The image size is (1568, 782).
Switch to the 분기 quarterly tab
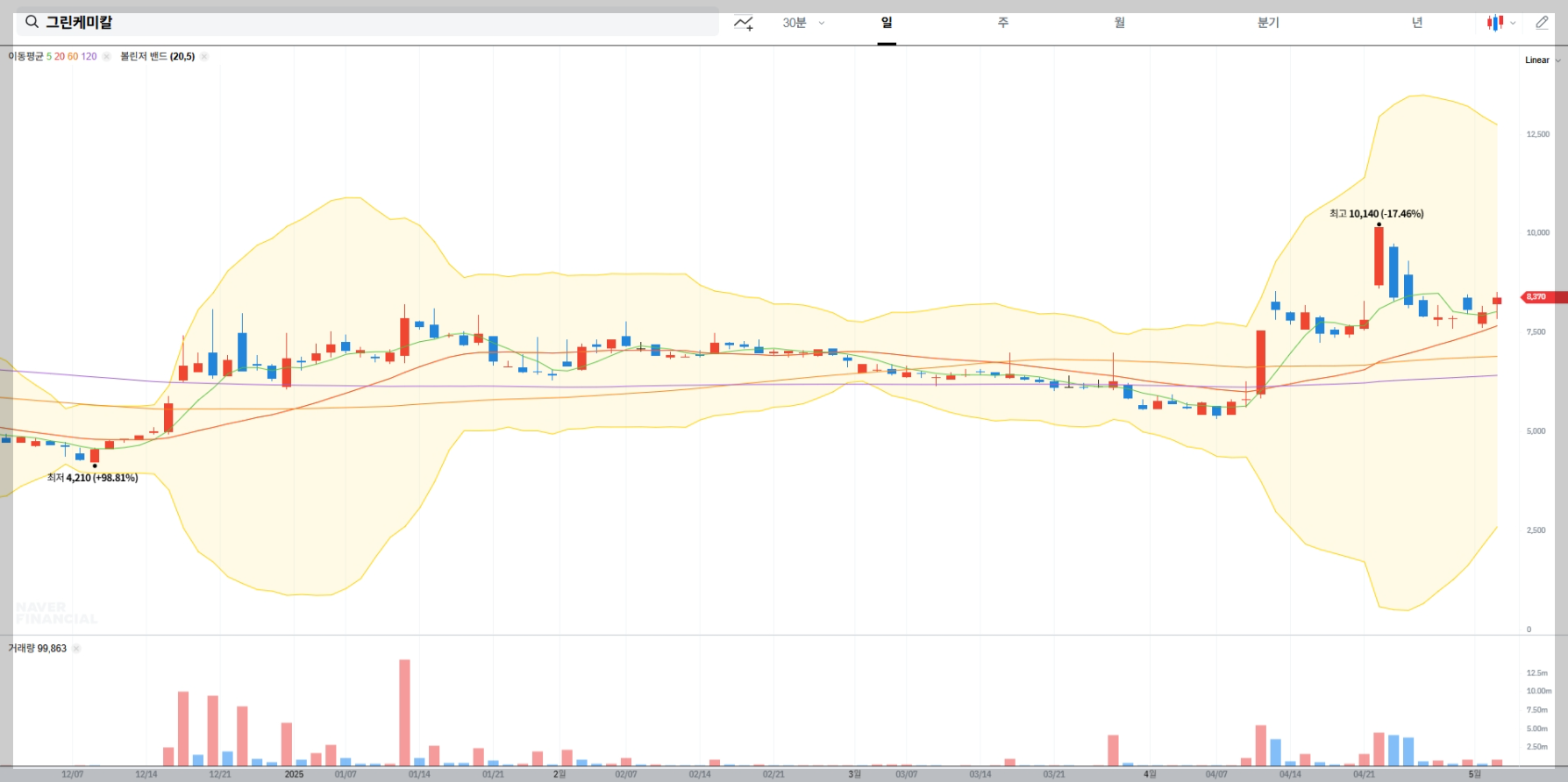pos(1268,23)
